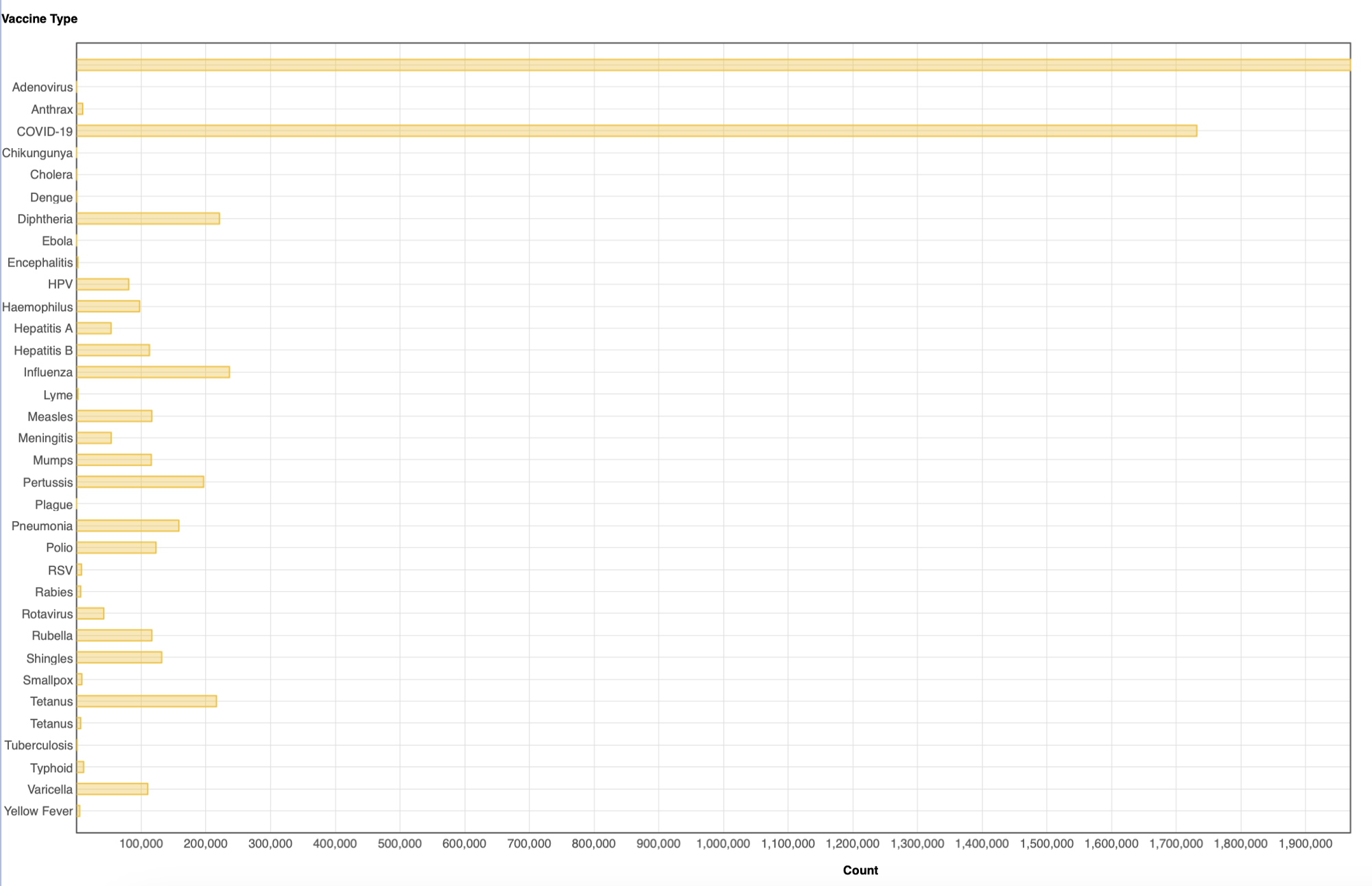The width and height of the screenshot is (1372, 886).
Task: Click the 'RSV' axis label
Action: (x=60, y=571)
